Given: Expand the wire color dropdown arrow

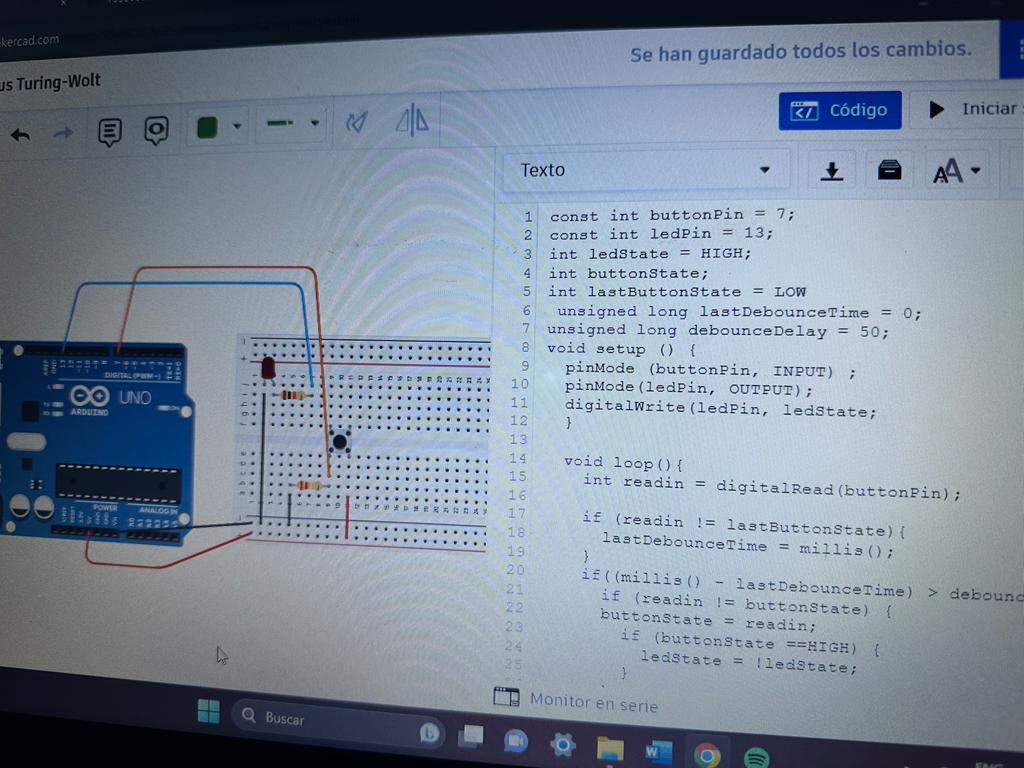Looking at the screenshot, I should point(237,127).
